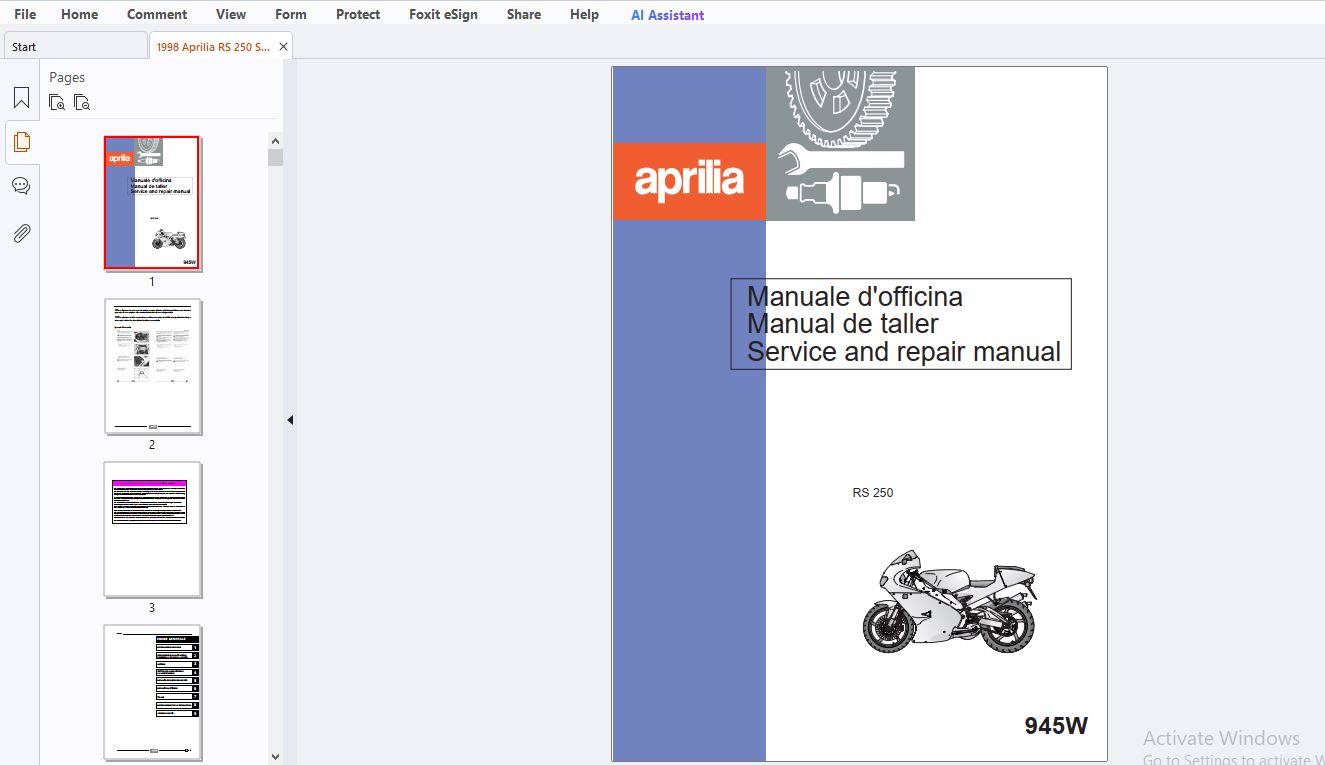Viewport: 1325px width, 765px height.
Task: Open the Help ribbon tab
Action: pyautogui.click(x=584, y=14)
